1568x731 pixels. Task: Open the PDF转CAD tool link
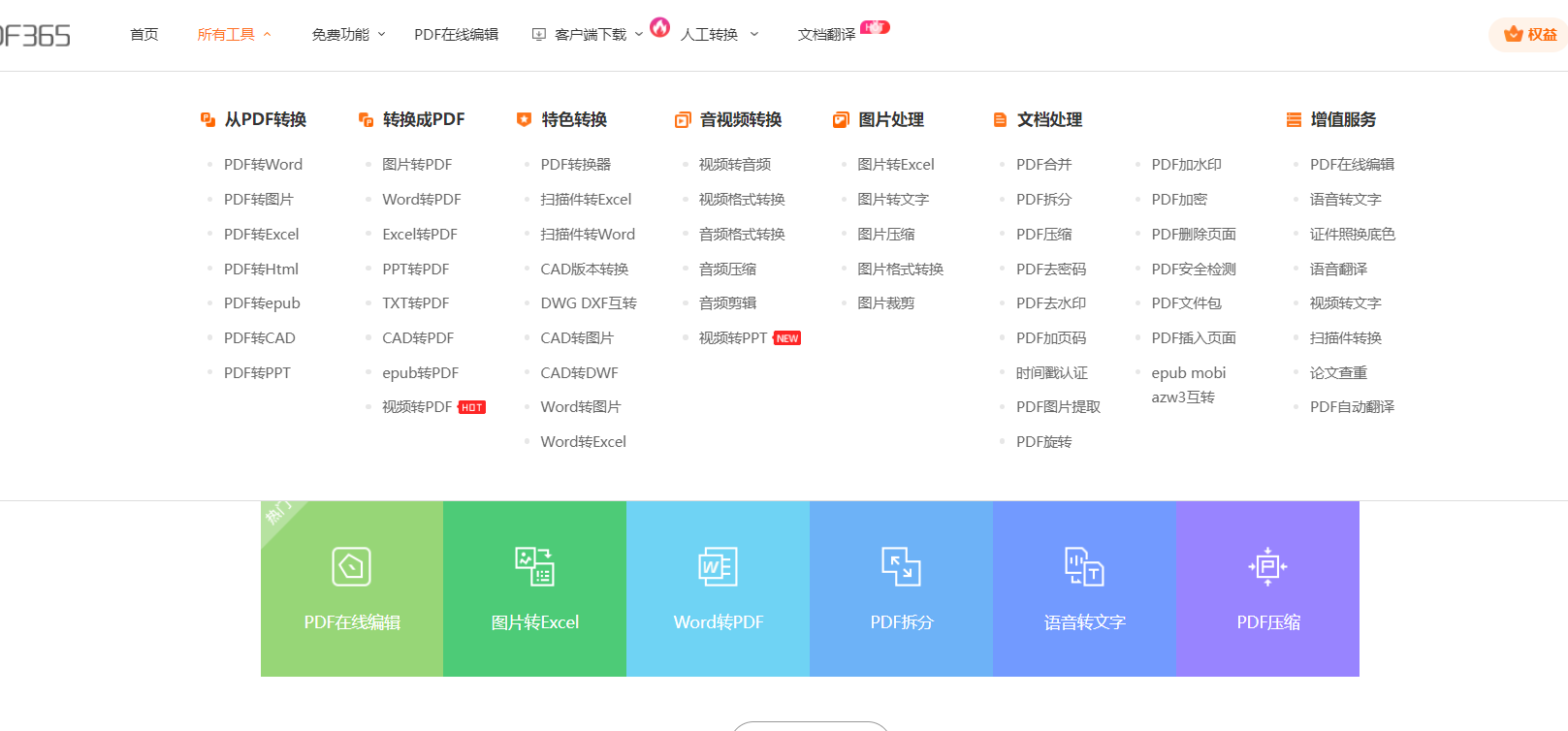coord(259,338)
